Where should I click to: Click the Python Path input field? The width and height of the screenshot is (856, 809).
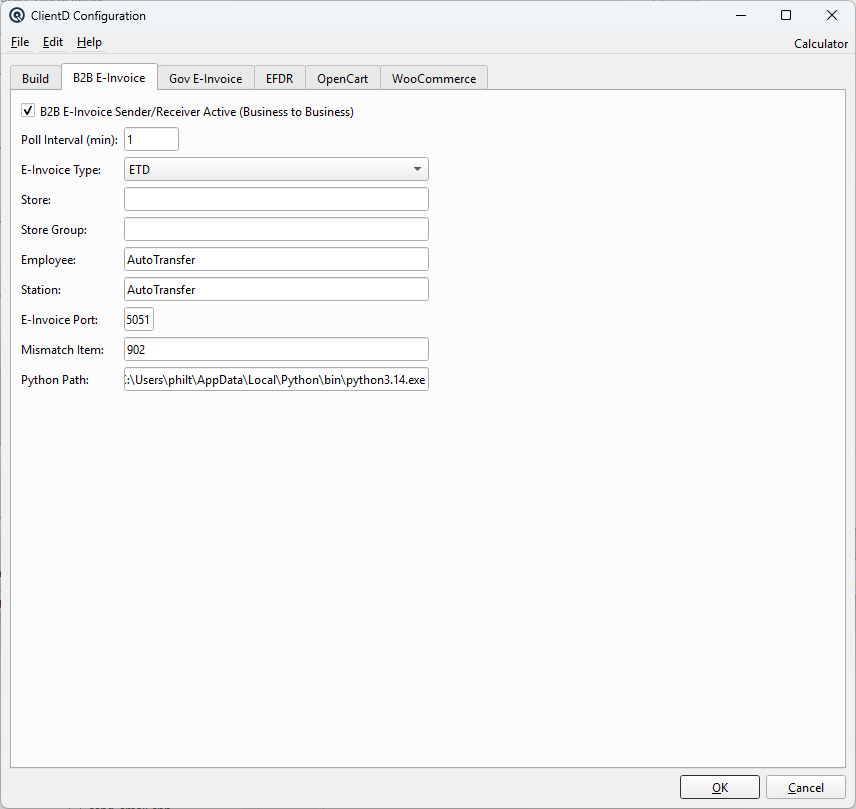[276, 379]
